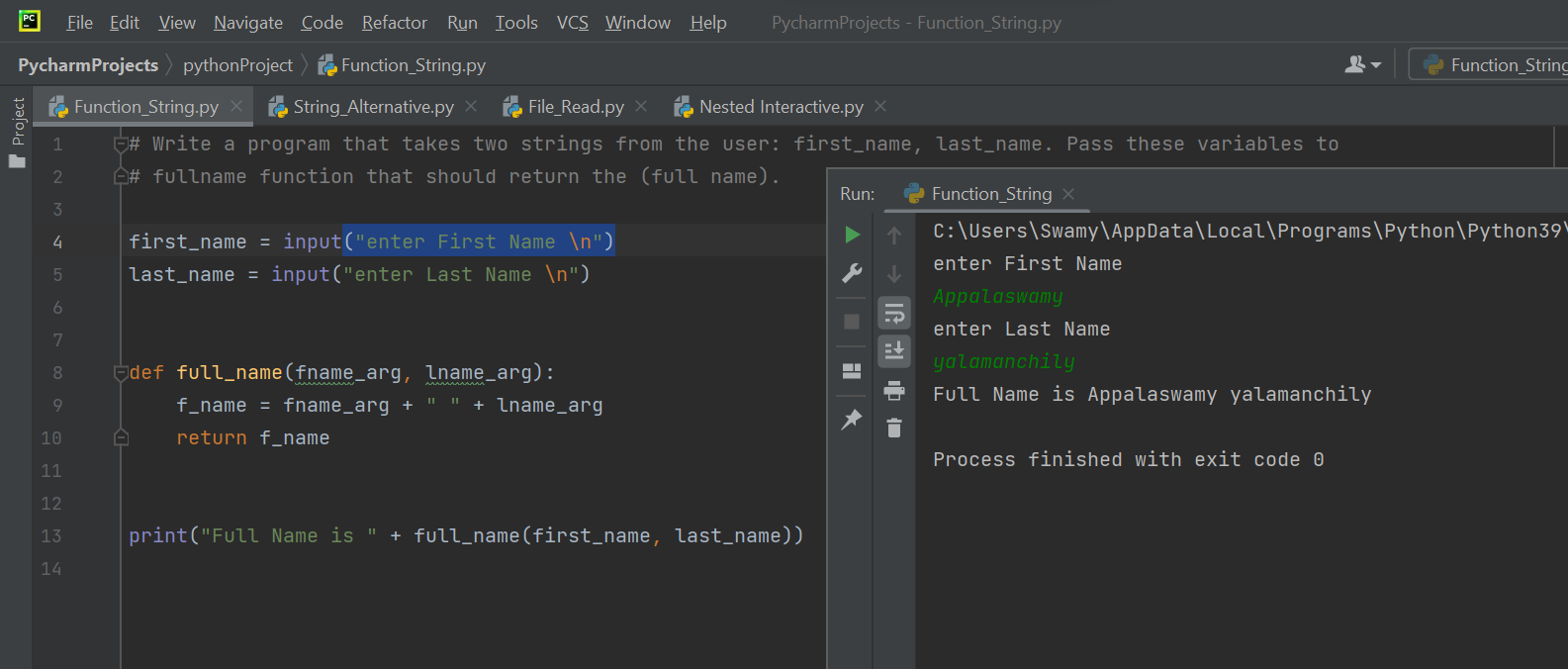The width and height of the screenshot is (1568, 669).
Task: Open the VCS menu
Action: [x=573, y=22]
